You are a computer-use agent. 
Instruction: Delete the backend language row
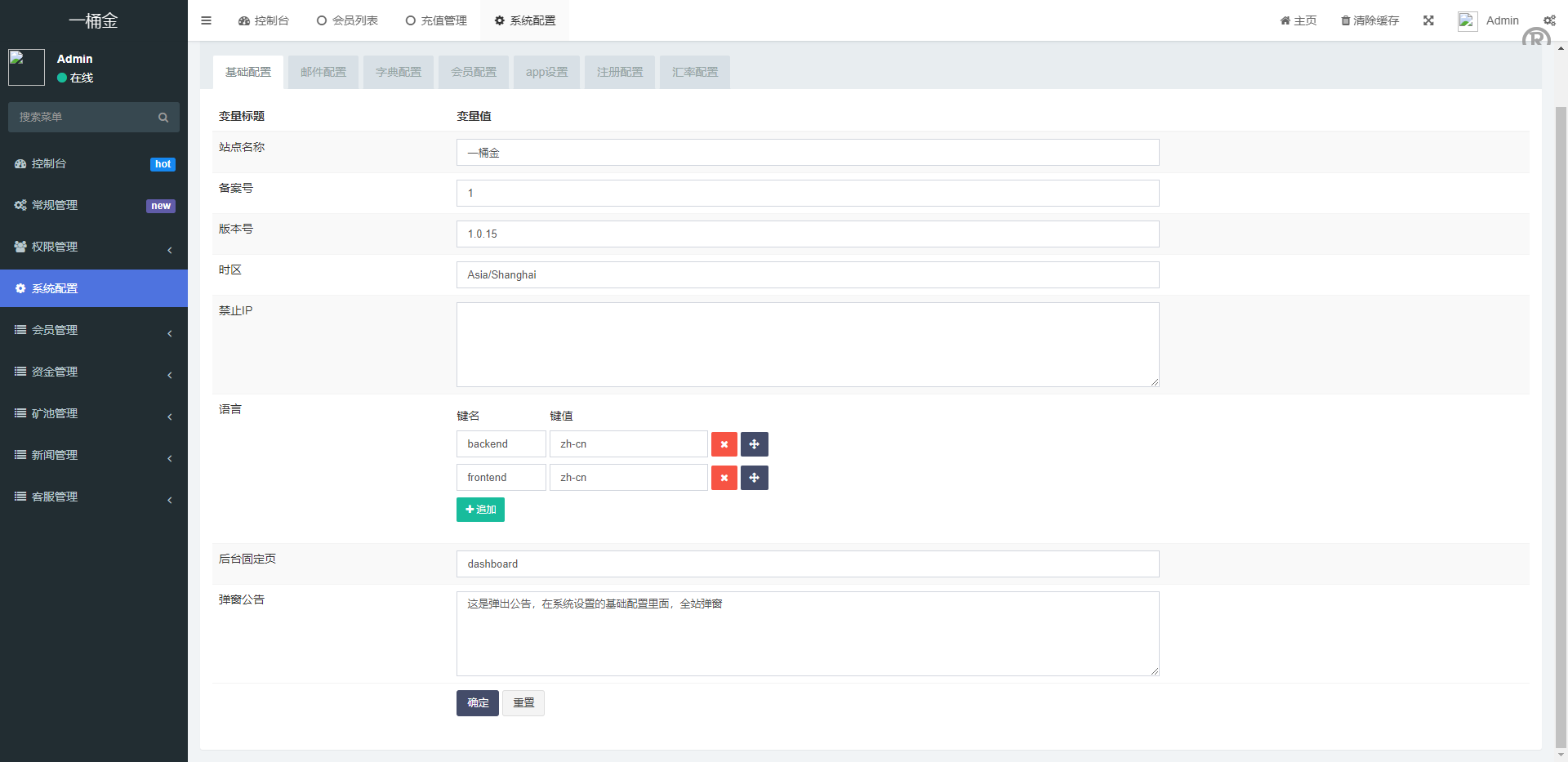click(724, 444)
